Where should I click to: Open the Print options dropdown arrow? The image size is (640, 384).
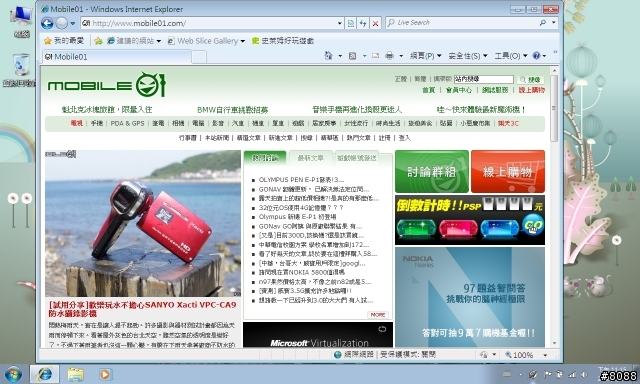401,56
